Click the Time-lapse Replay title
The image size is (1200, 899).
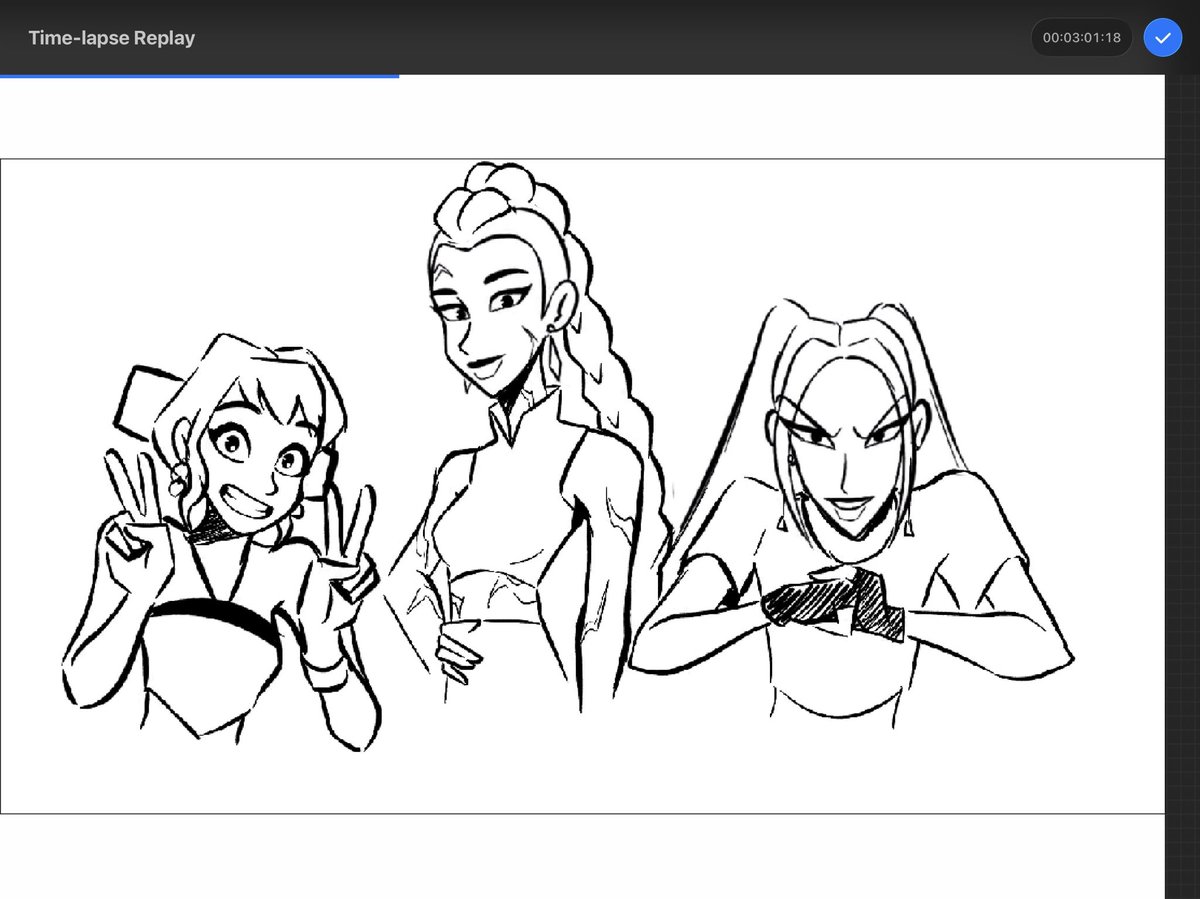[x=111, y=38]
